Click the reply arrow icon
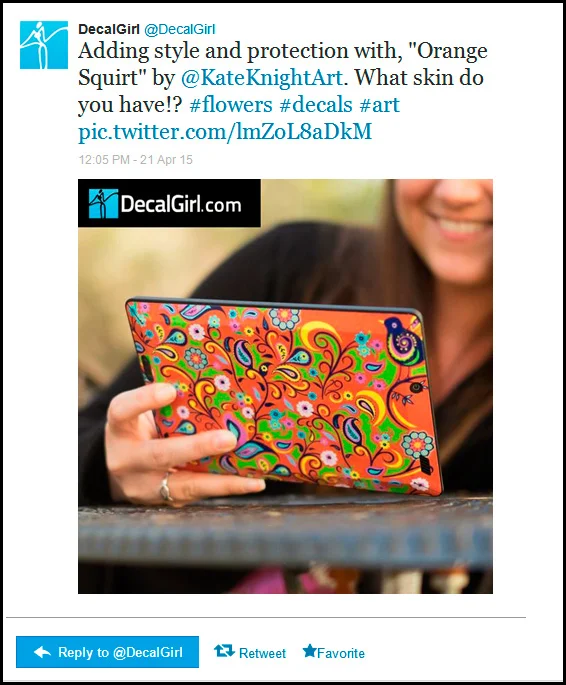 (42, 652)
